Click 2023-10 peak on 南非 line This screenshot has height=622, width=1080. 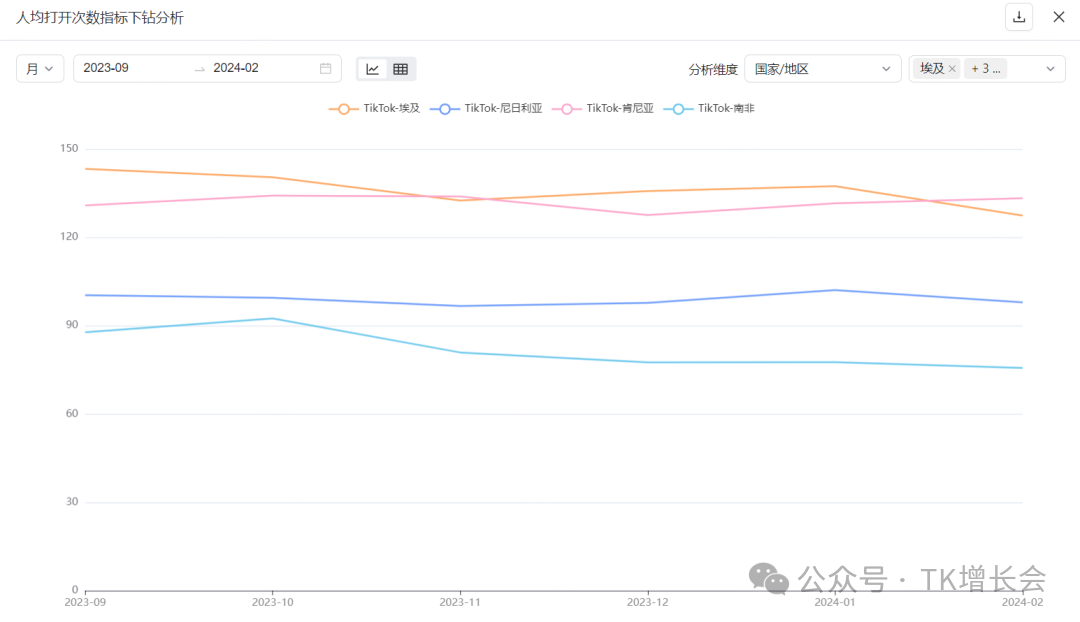[273, 318]
